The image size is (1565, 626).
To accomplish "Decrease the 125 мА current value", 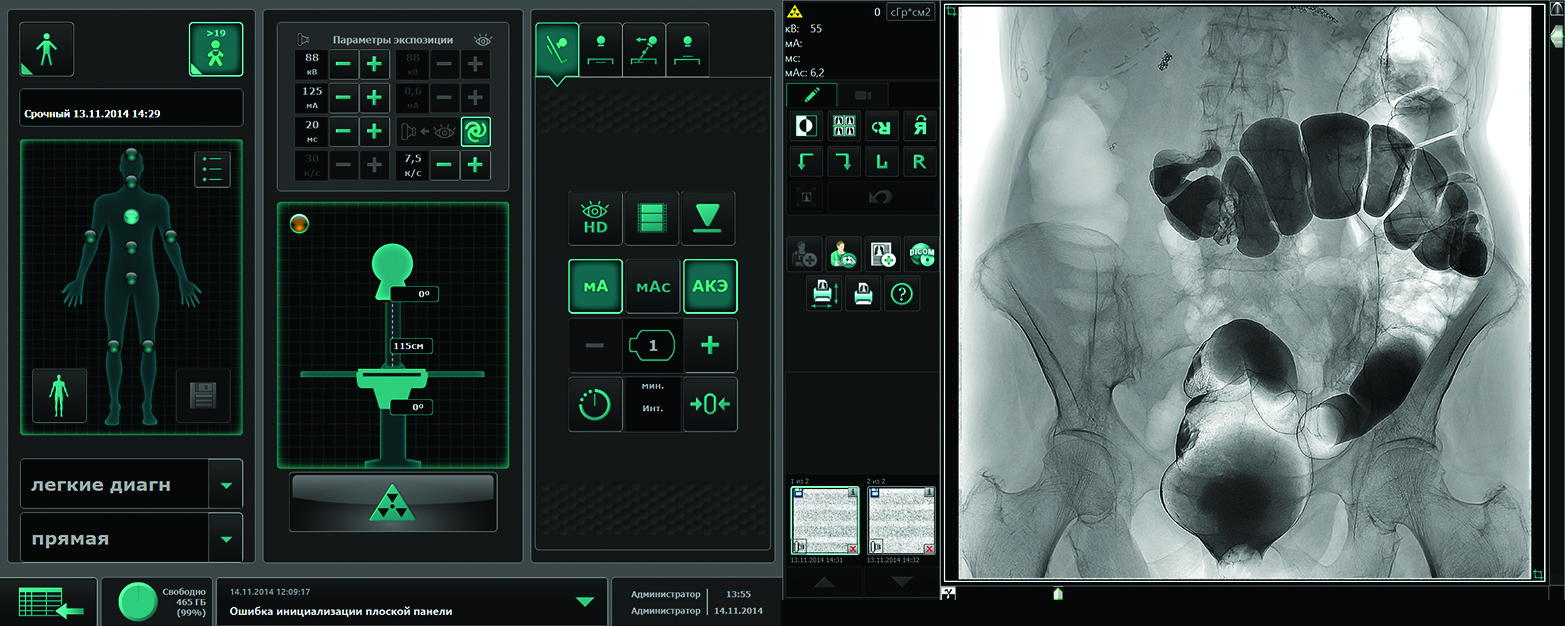I will point(342,98).
